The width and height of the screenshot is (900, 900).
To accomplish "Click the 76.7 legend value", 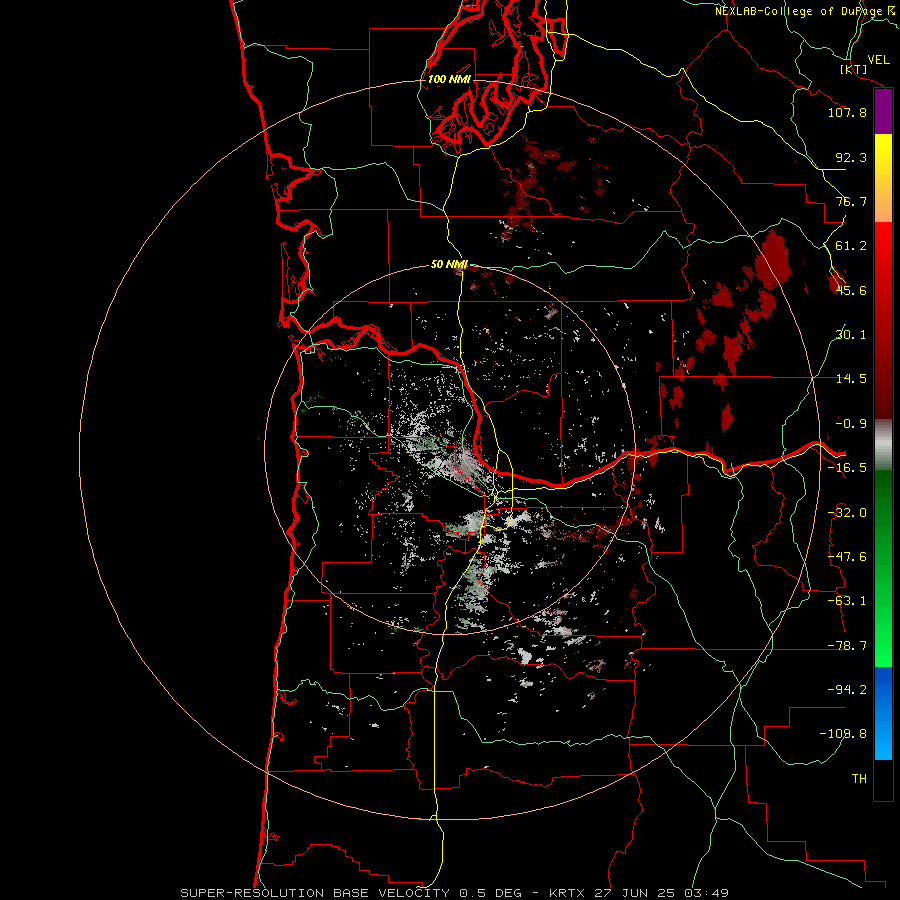I will point(851,201).
